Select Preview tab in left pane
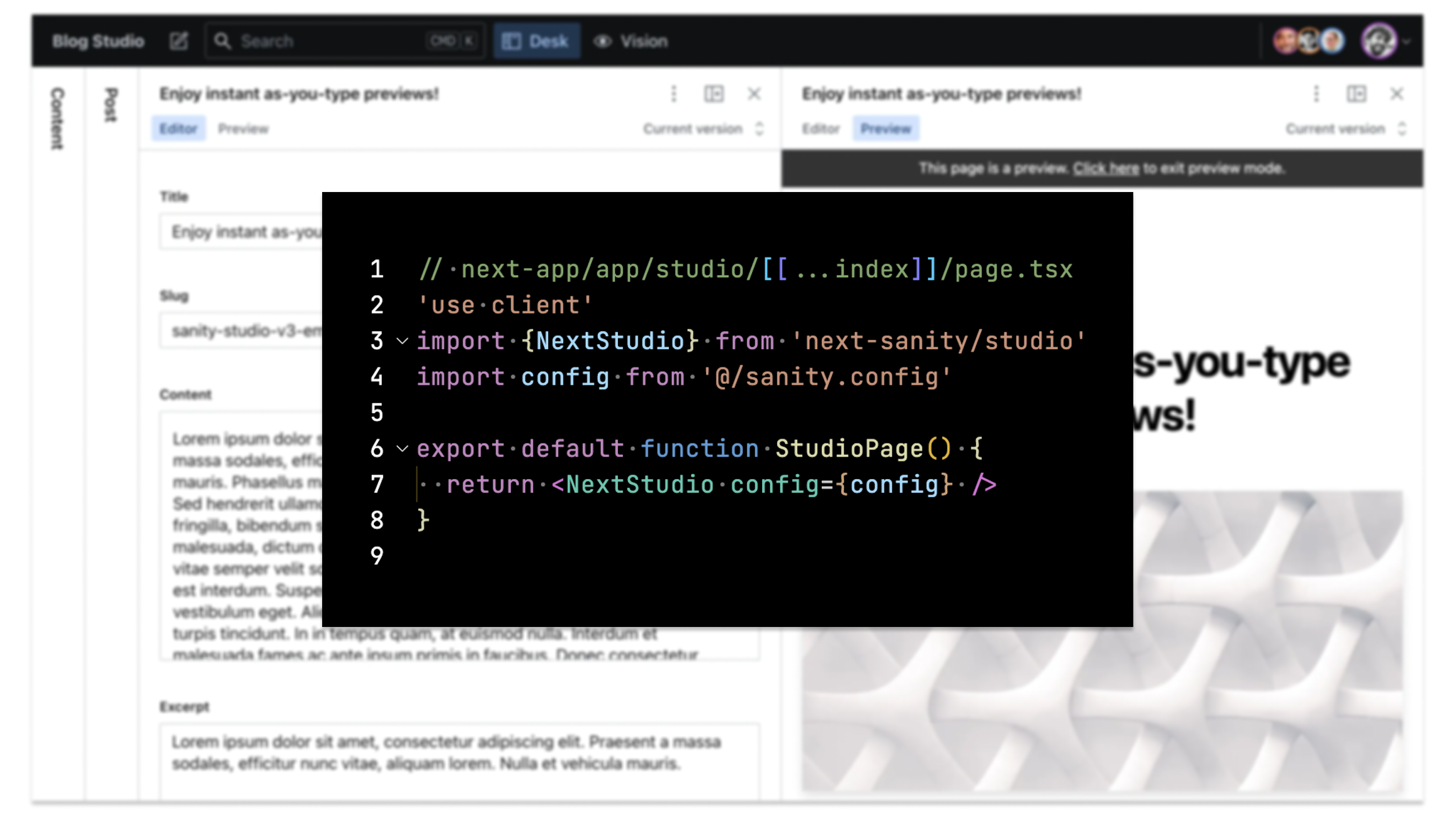This screenshot has width=1456, height=819. click(x=243, y=129)
